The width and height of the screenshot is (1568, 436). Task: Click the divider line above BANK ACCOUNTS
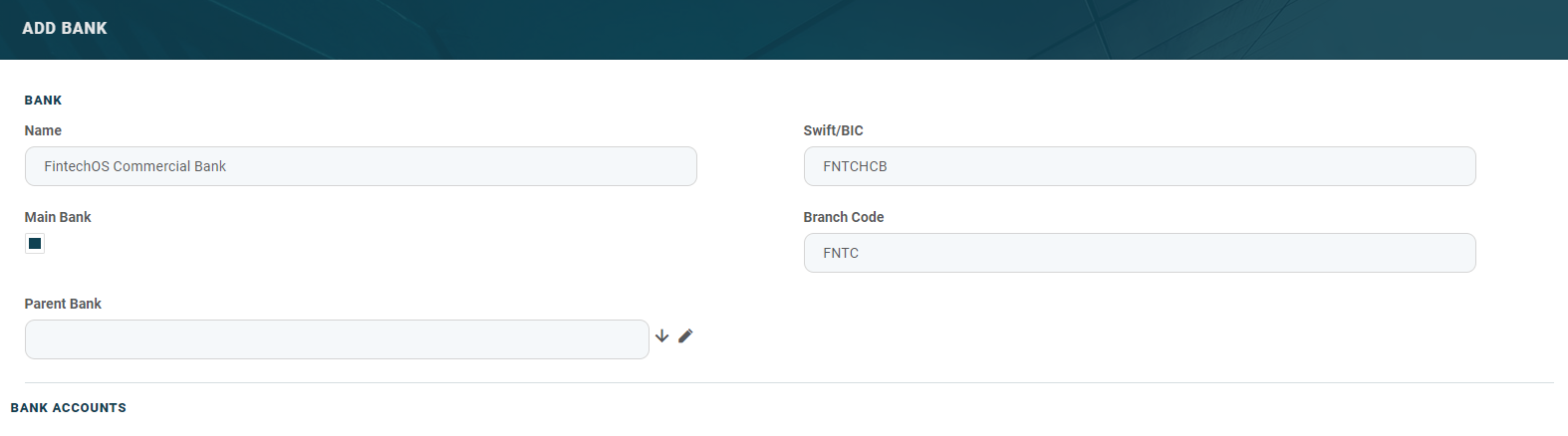point(787,383)
